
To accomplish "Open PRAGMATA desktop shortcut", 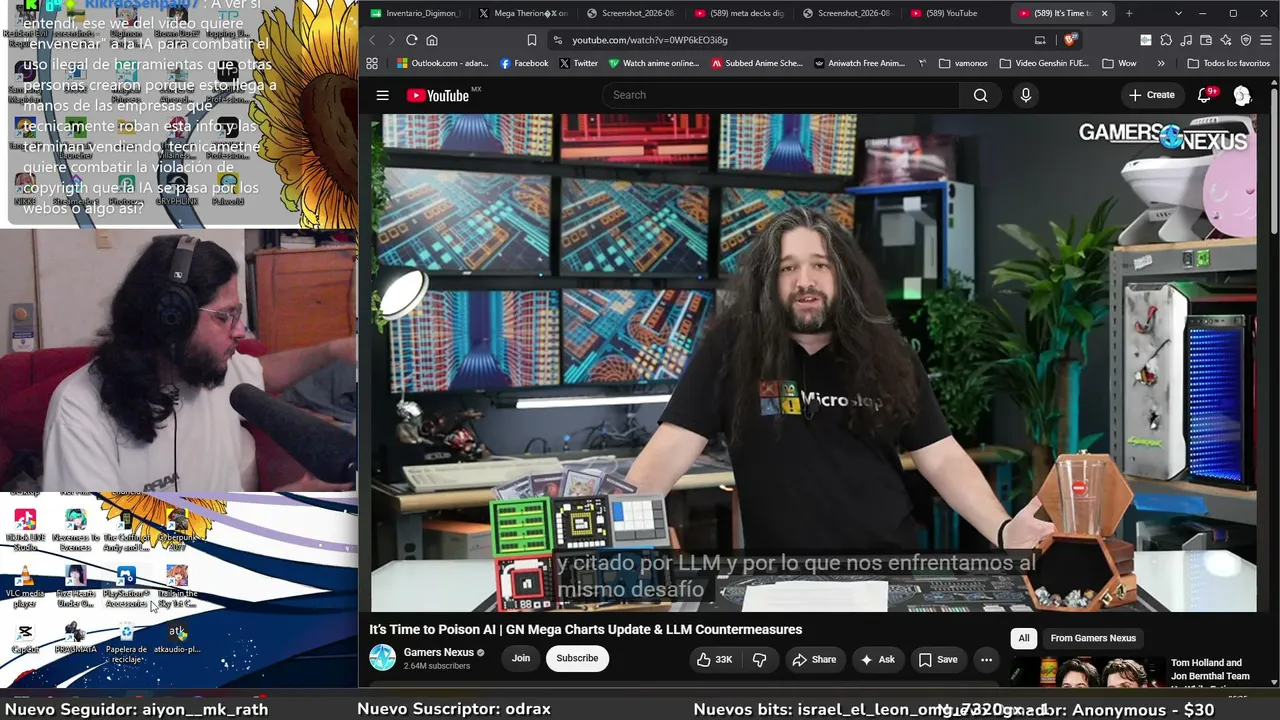I will click(x=75, y=639).
